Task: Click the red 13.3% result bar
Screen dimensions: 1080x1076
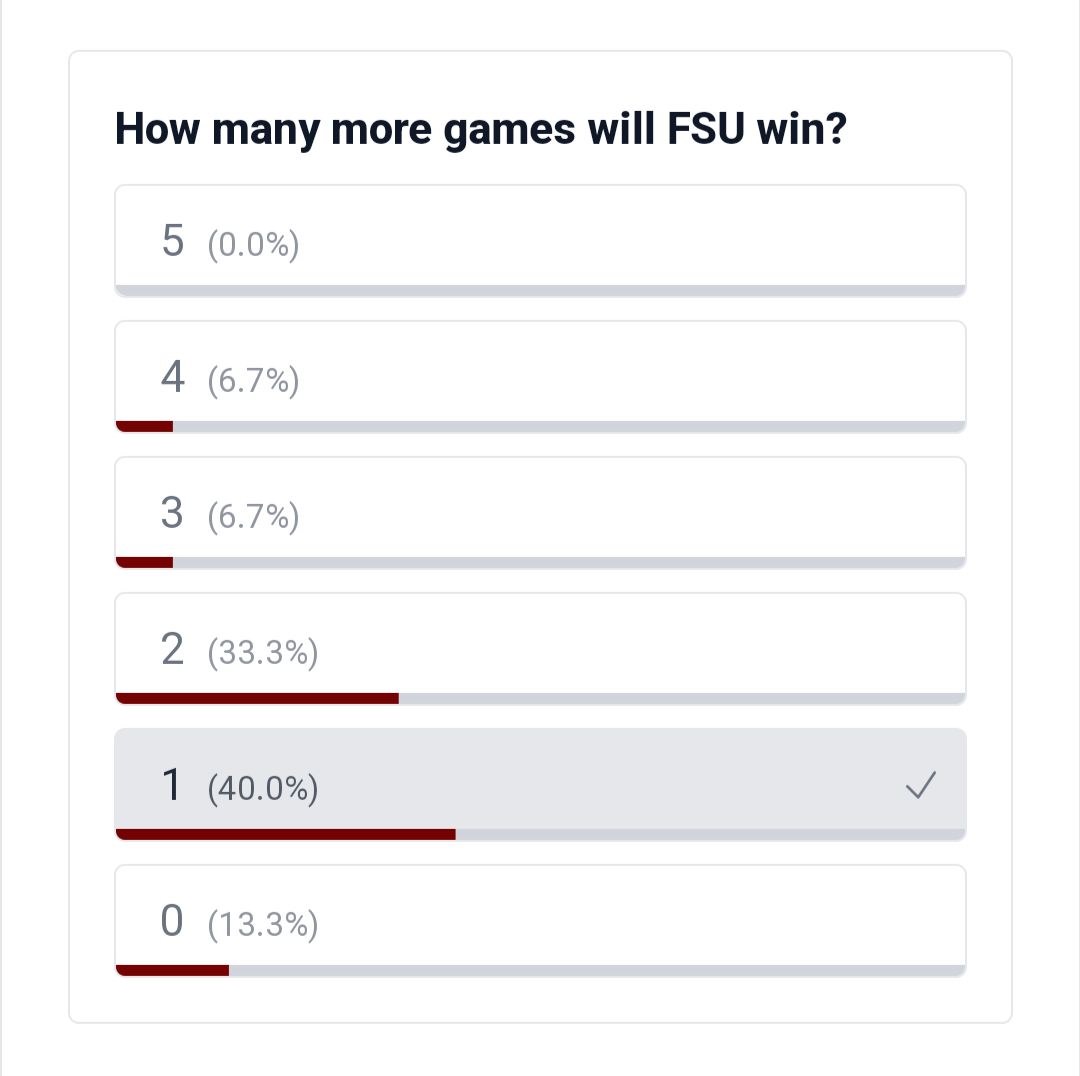Action: 172,970
